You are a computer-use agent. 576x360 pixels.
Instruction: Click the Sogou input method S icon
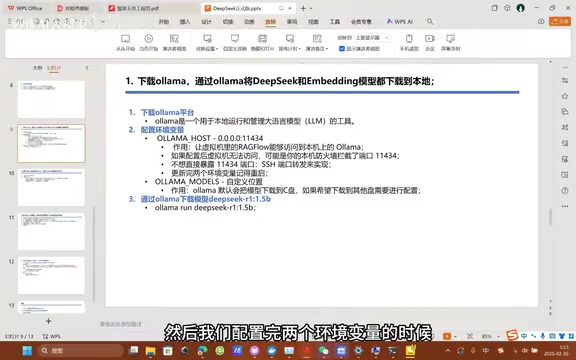point(512,335)
